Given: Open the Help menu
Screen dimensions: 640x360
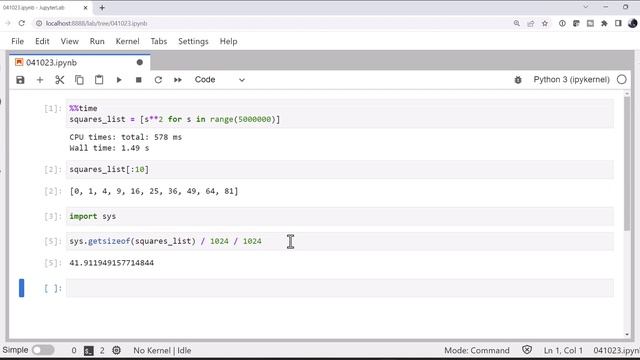Looking at the screenshot, I should [229, 41].
